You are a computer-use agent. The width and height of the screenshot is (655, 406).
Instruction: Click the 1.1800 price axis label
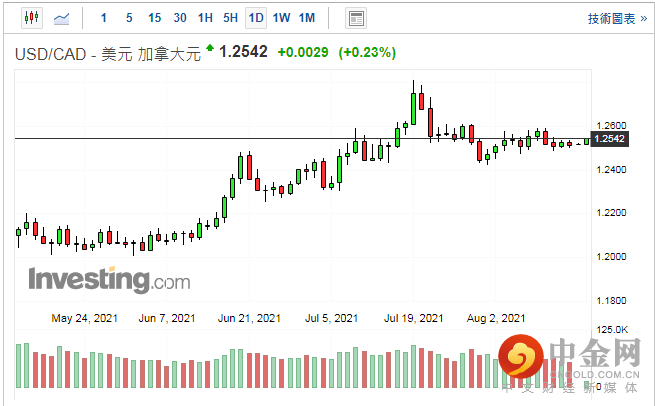click(611, 300)
